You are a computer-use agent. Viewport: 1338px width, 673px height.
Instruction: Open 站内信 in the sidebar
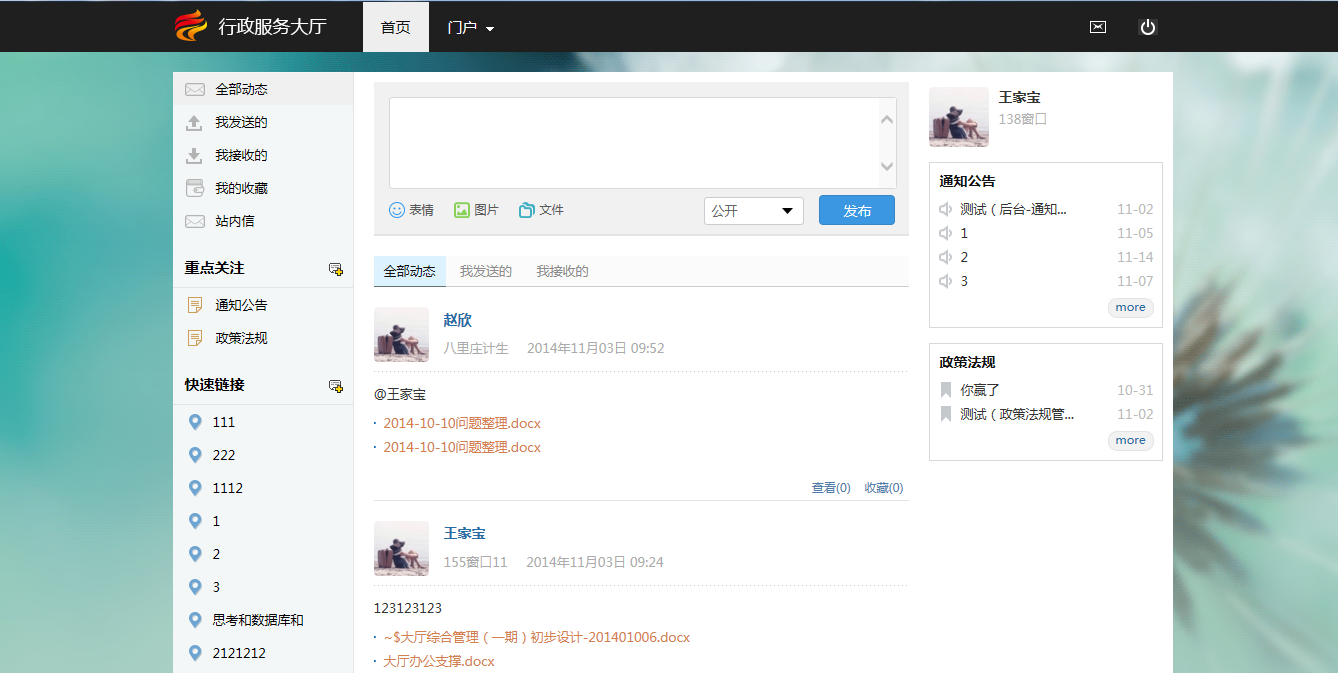pyautogui.click(x=234, y=221)
